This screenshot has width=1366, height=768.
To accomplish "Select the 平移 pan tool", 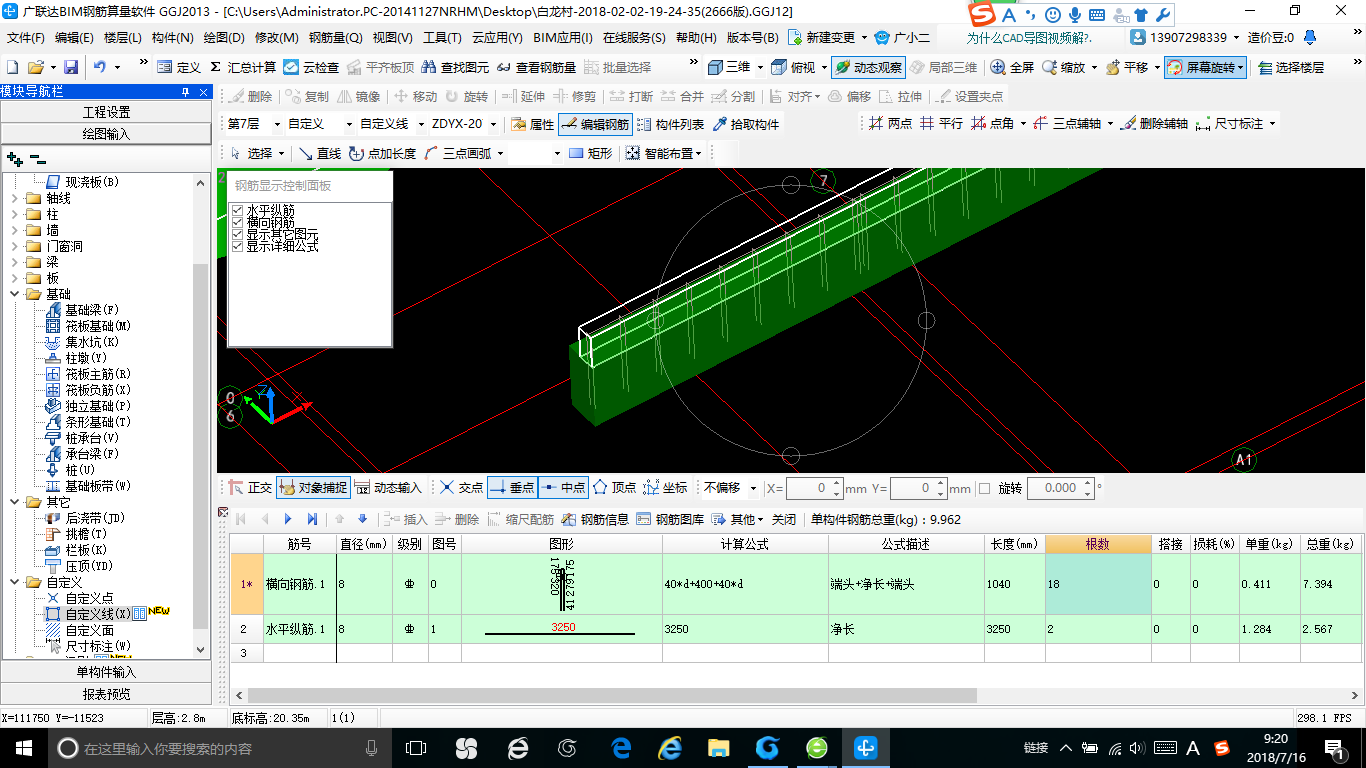I will [x=1127, y=67].
